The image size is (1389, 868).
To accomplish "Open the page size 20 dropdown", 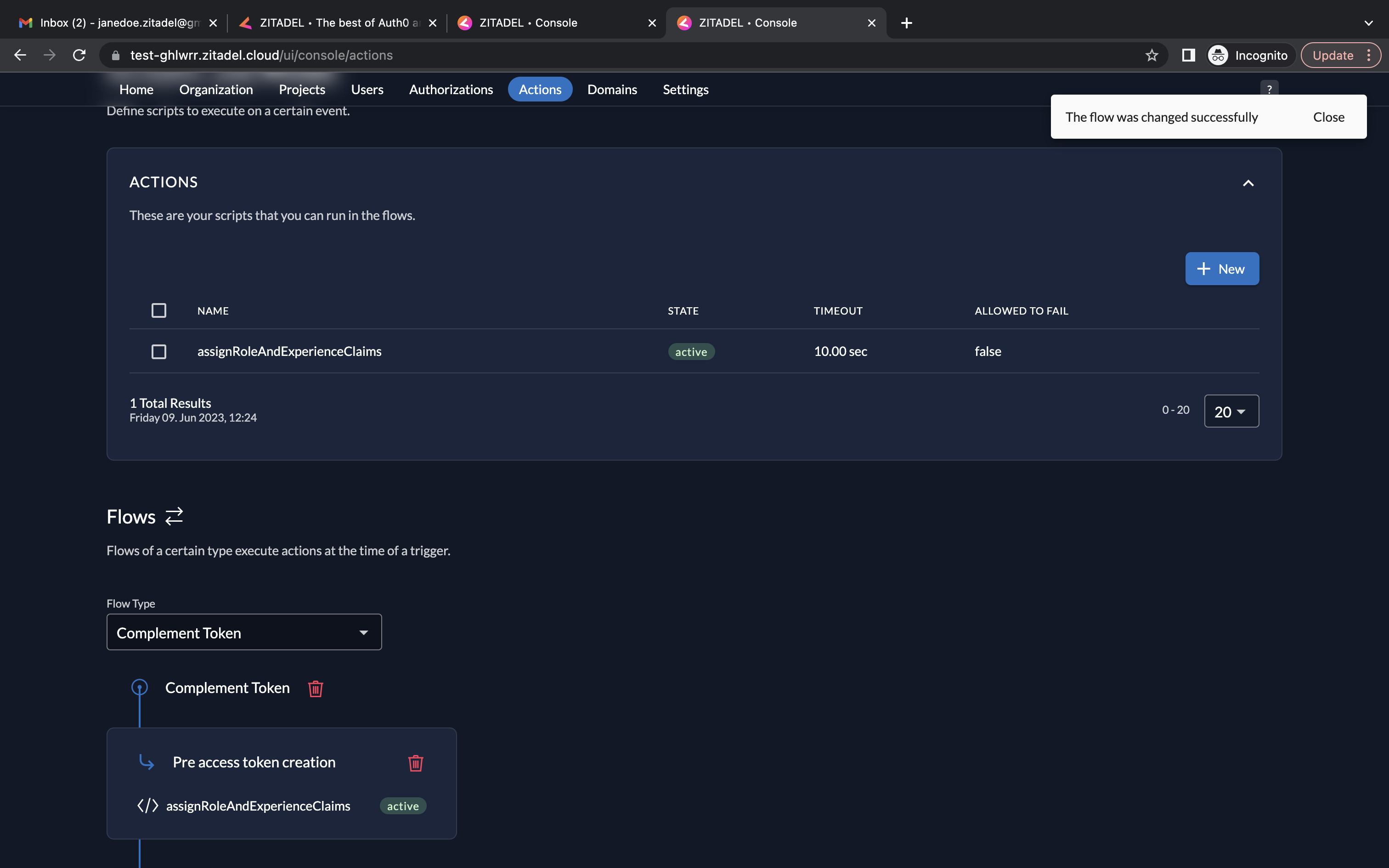I will (1231, 411).
